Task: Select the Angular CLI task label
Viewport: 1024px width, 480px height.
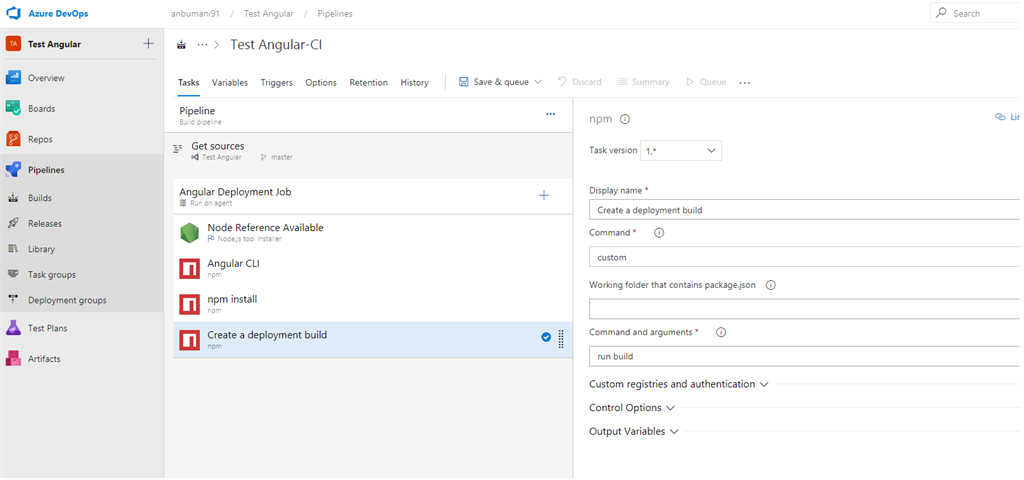Action: [234, 263]
